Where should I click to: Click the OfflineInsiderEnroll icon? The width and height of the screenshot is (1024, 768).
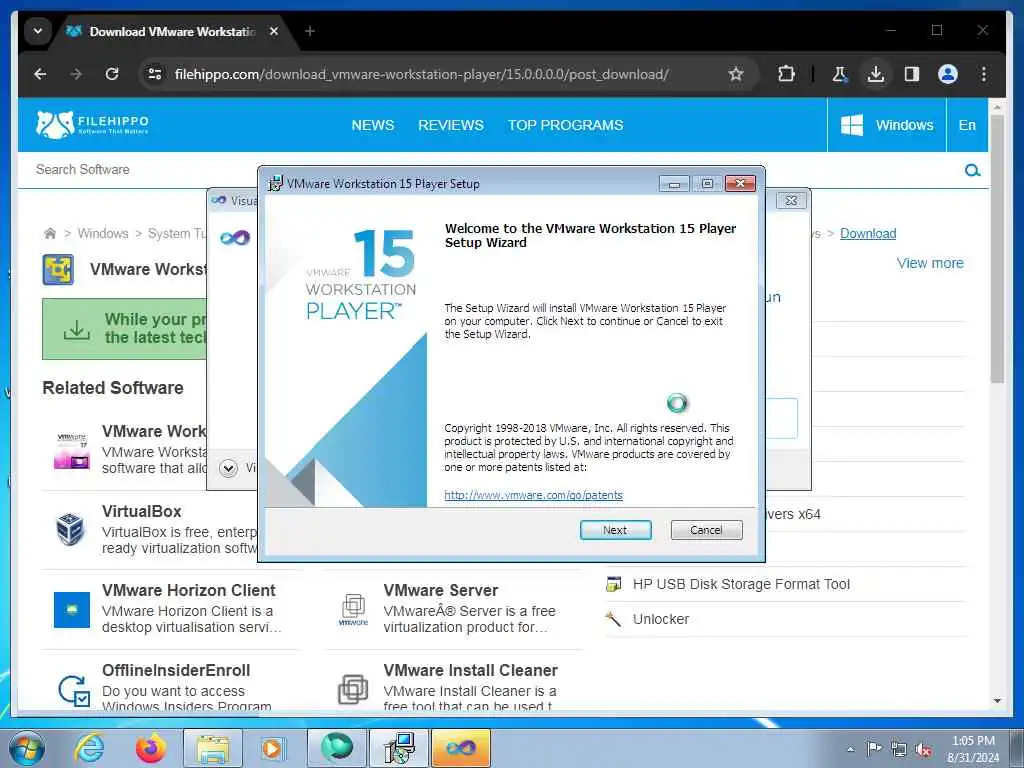pos(73,690)
